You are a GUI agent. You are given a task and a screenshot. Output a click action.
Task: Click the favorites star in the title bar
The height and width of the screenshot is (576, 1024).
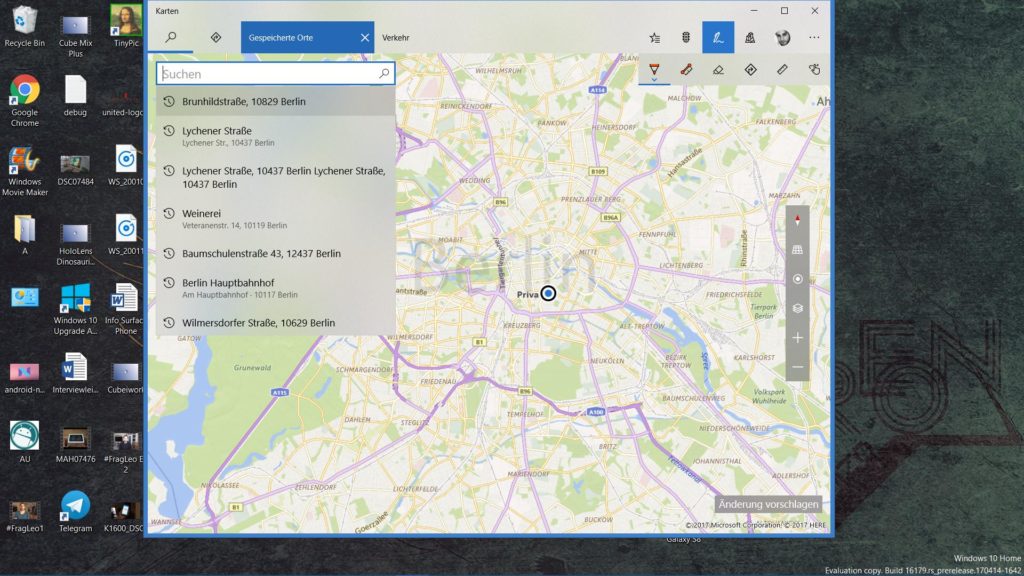click(x=655, y=37)
